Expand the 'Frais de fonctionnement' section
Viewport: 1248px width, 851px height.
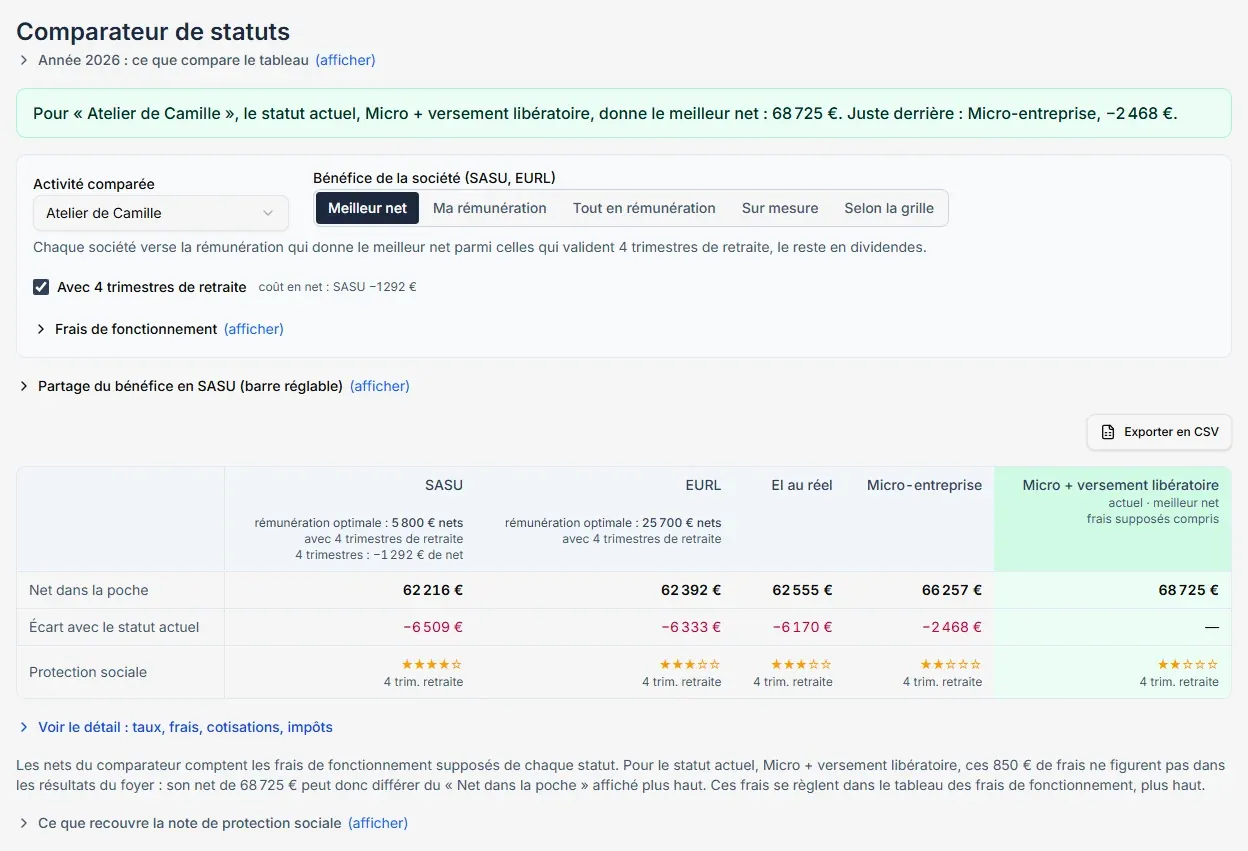[160, 329]
